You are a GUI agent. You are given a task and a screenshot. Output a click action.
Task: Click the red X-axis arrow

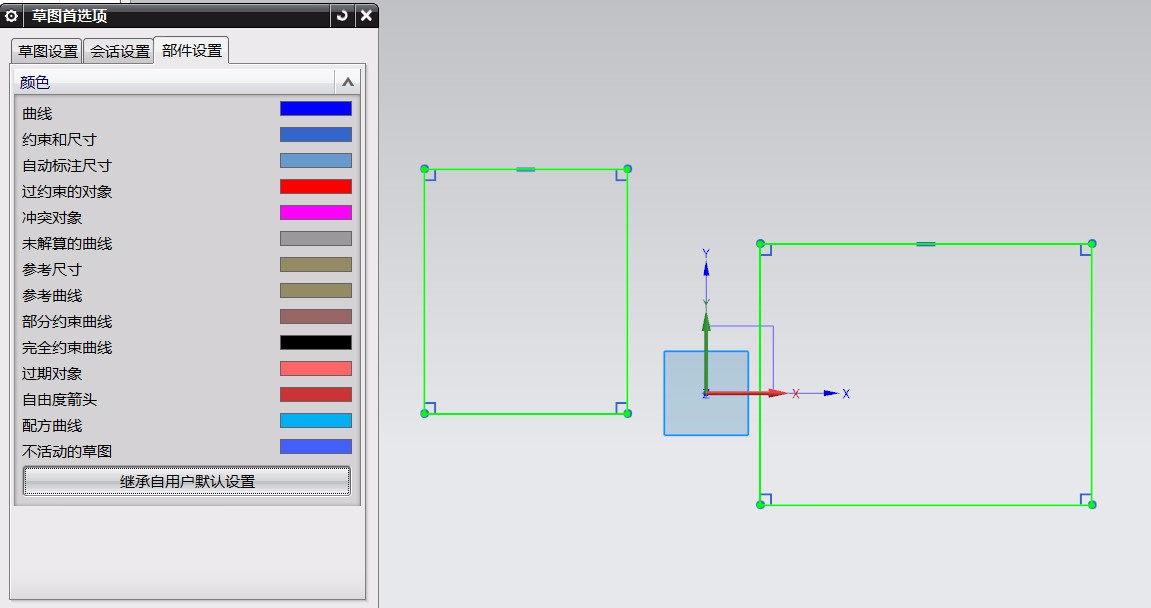coord(765,393)
